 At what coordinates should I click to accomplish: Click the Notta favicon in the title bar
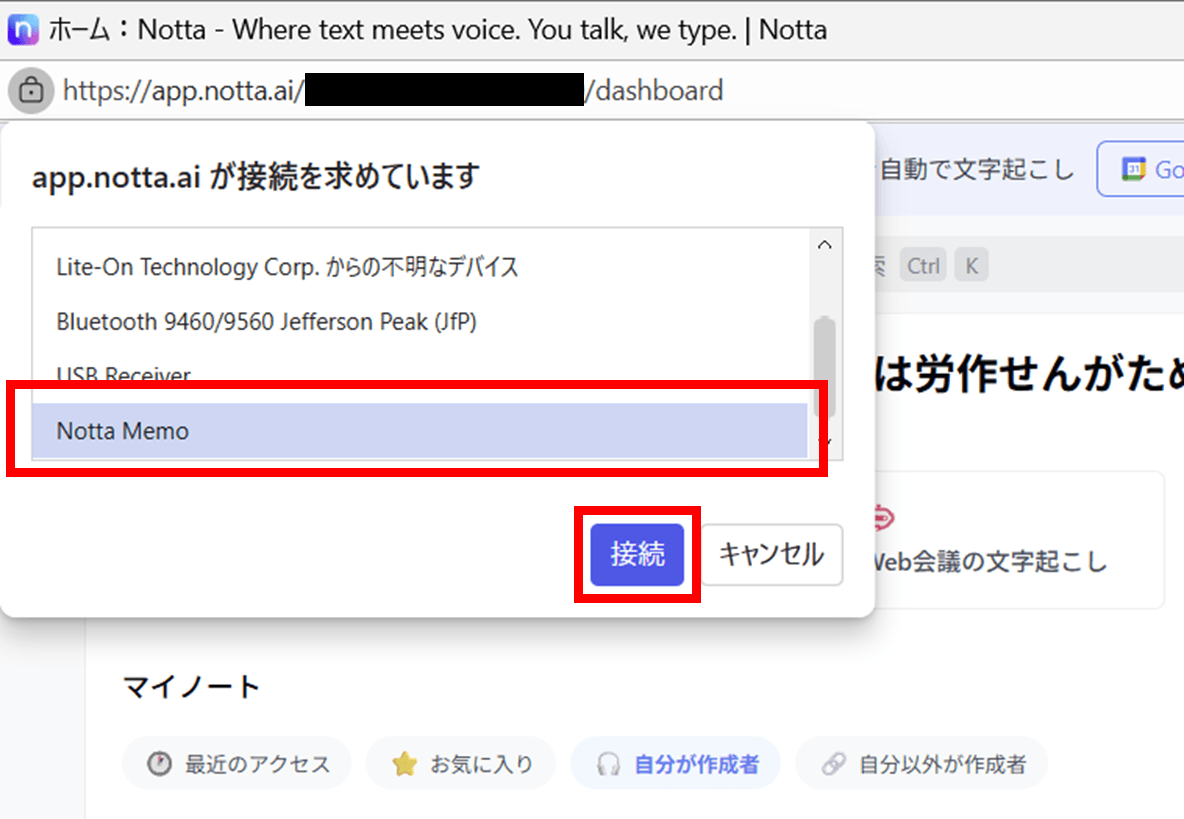click(x=23, y=29)
